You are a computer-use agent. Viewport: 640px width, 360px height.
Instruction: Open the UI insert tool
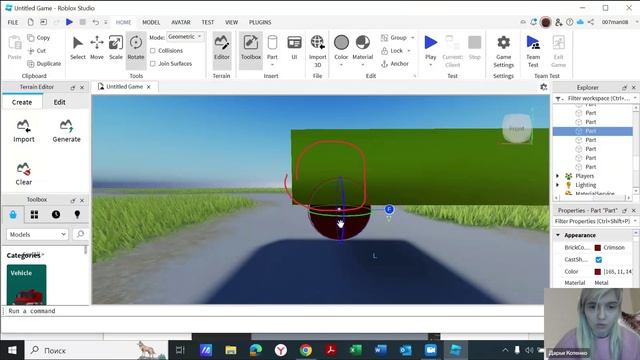[x=294, y=48]
